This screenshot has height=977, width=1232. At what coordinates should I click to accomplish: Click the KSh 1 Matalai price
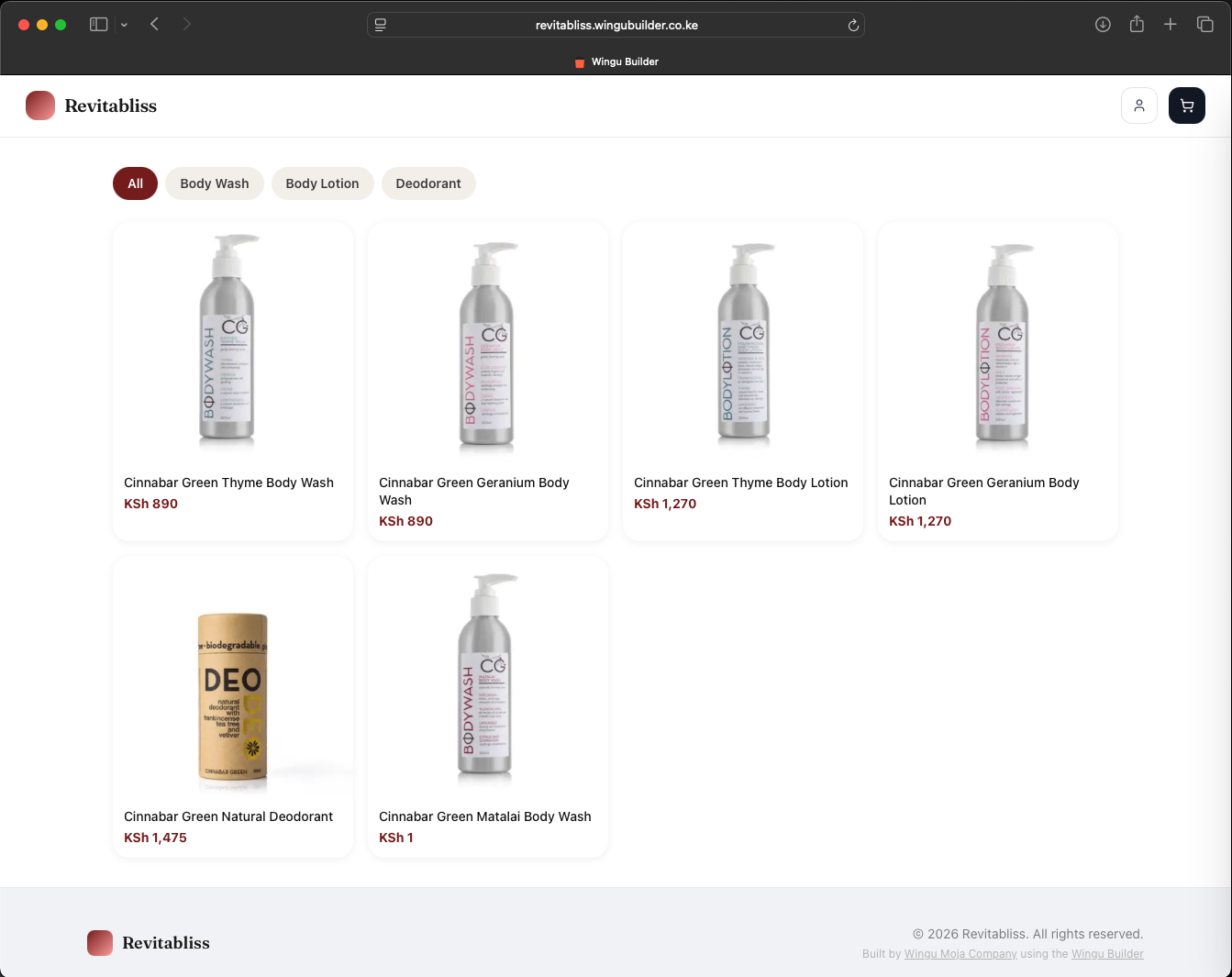[396, 838]
